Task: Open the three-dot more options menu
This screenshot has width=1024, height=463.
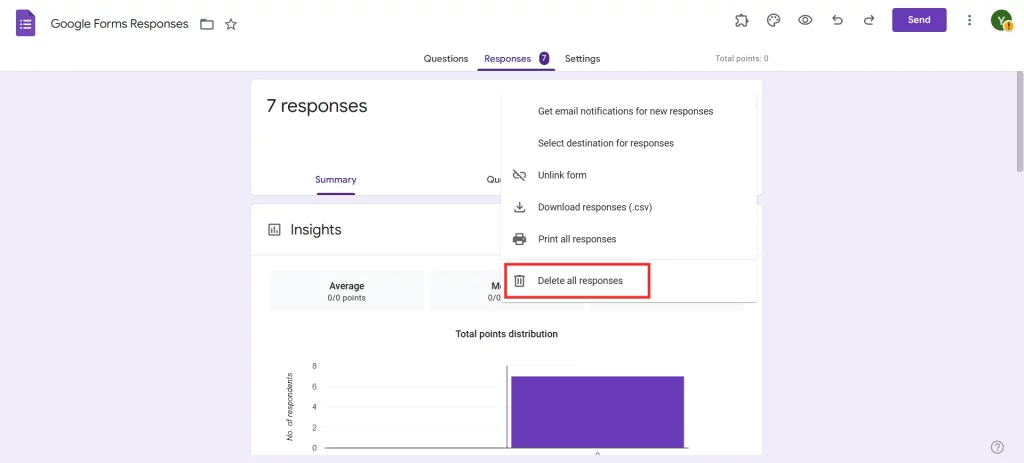Action: tap(969, 20)
